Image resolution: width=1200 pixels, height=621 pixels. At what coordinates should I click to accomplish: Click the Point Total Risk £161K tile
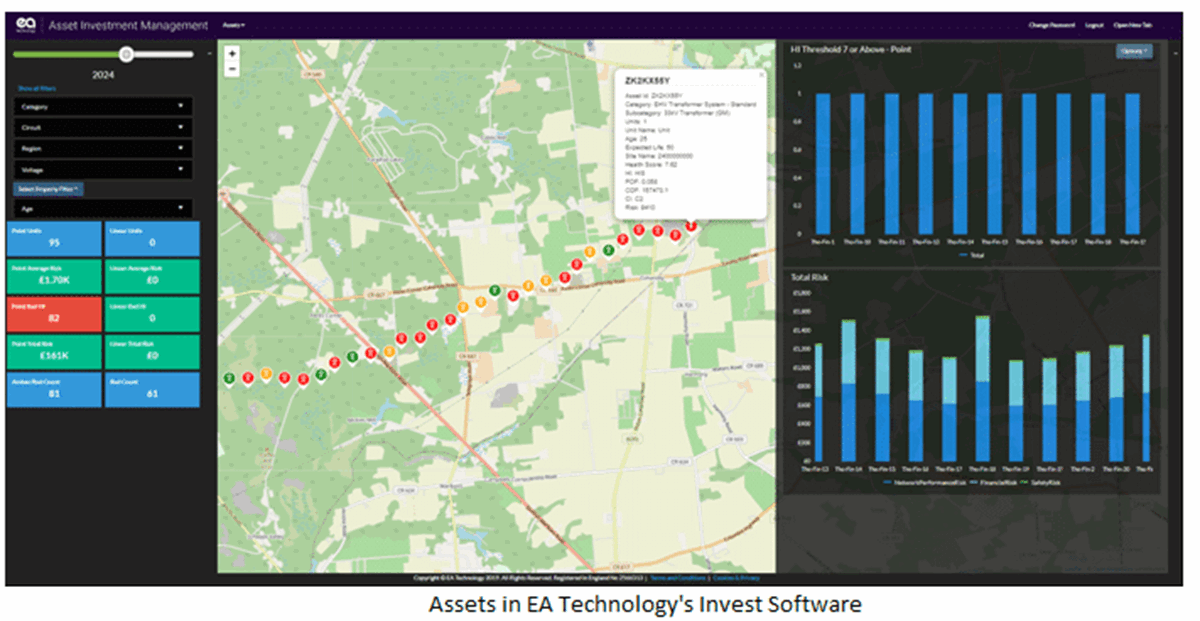pyautogui.click(x=54, y=351)
